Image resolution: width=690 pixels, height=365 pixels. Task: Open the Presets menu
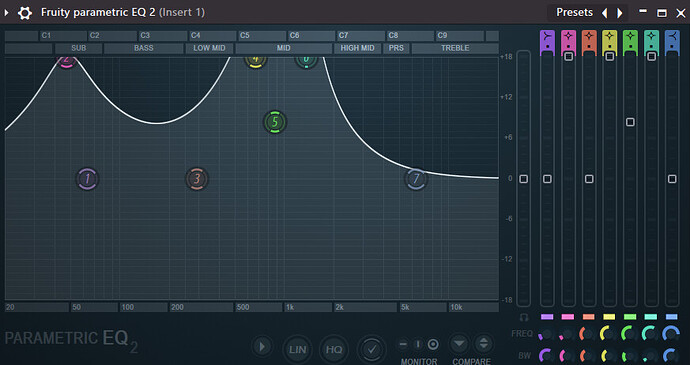click(574, 12)
